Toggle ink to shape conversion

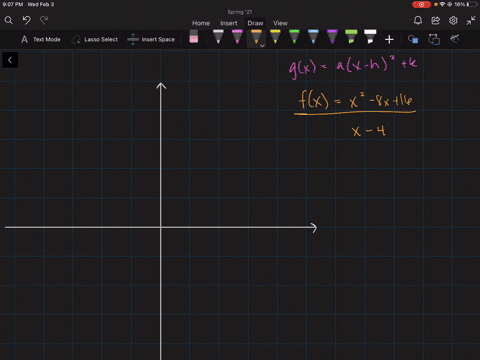click(434, 39)
